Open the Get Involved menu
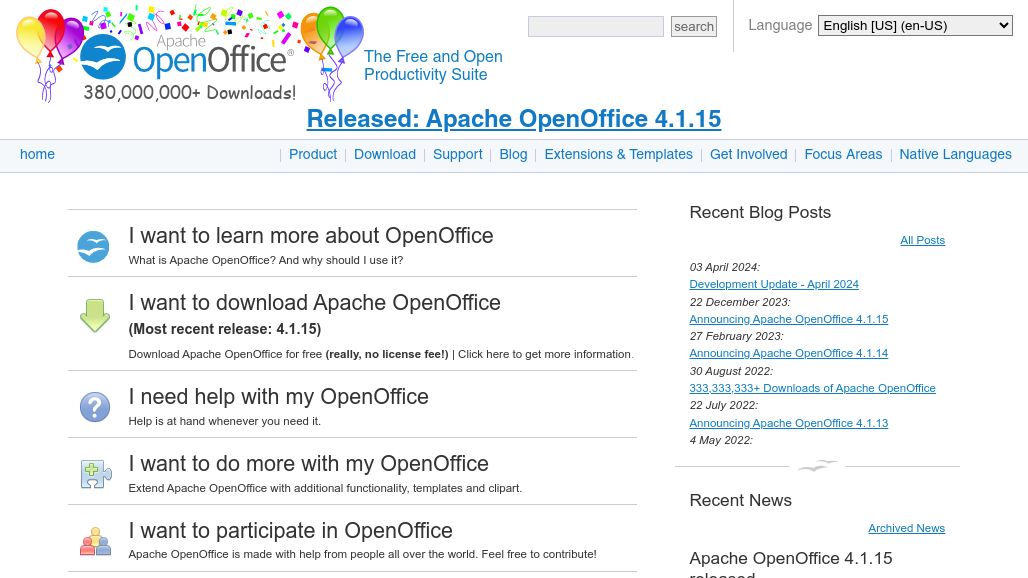This screenshot has width=1028, height=578. pos(749,154)
